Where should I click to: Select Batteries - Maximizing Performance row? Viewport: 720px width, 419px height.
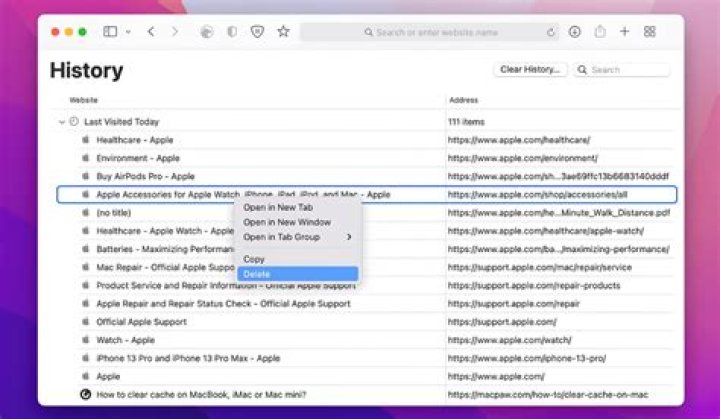pyautogui.click(x=366, y=249)
